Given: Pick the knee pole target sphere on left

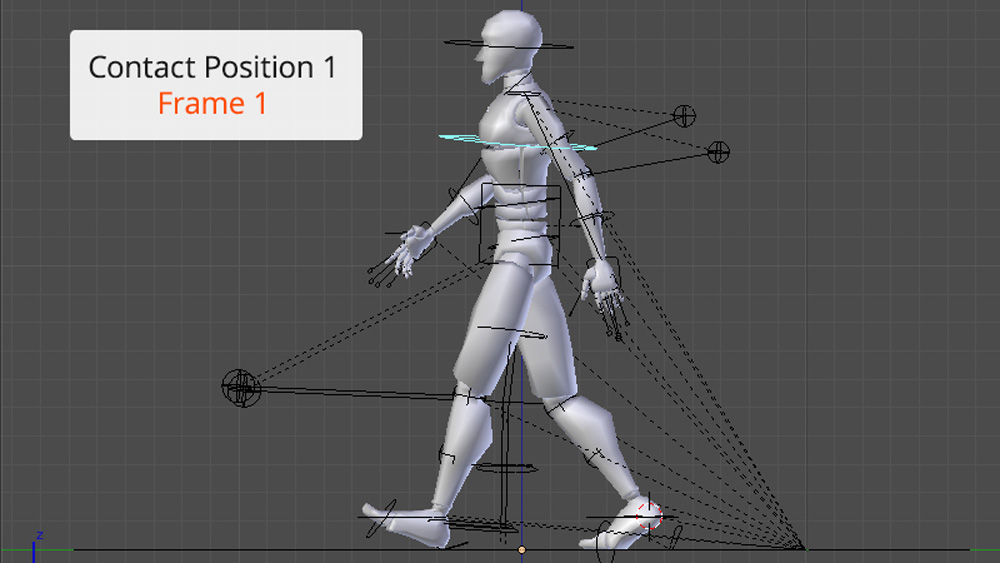Looking at the screenshot, I should (240, 387).
